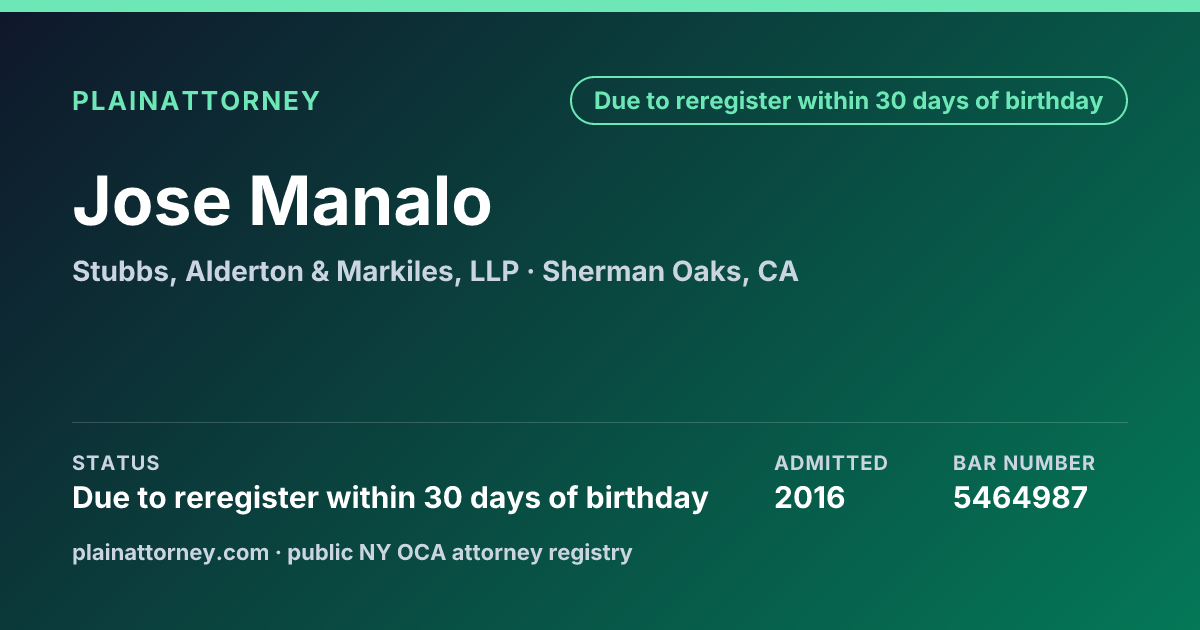This screenshot has width=1200, height=630.
Task: Click the middle dot separator after LLP
Action: tap(530, 272)
